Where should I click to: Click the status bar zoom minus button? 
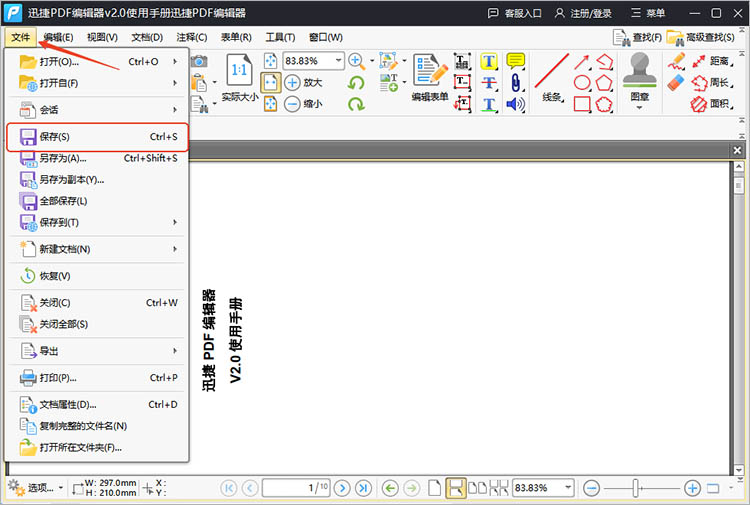click(592, 488)
